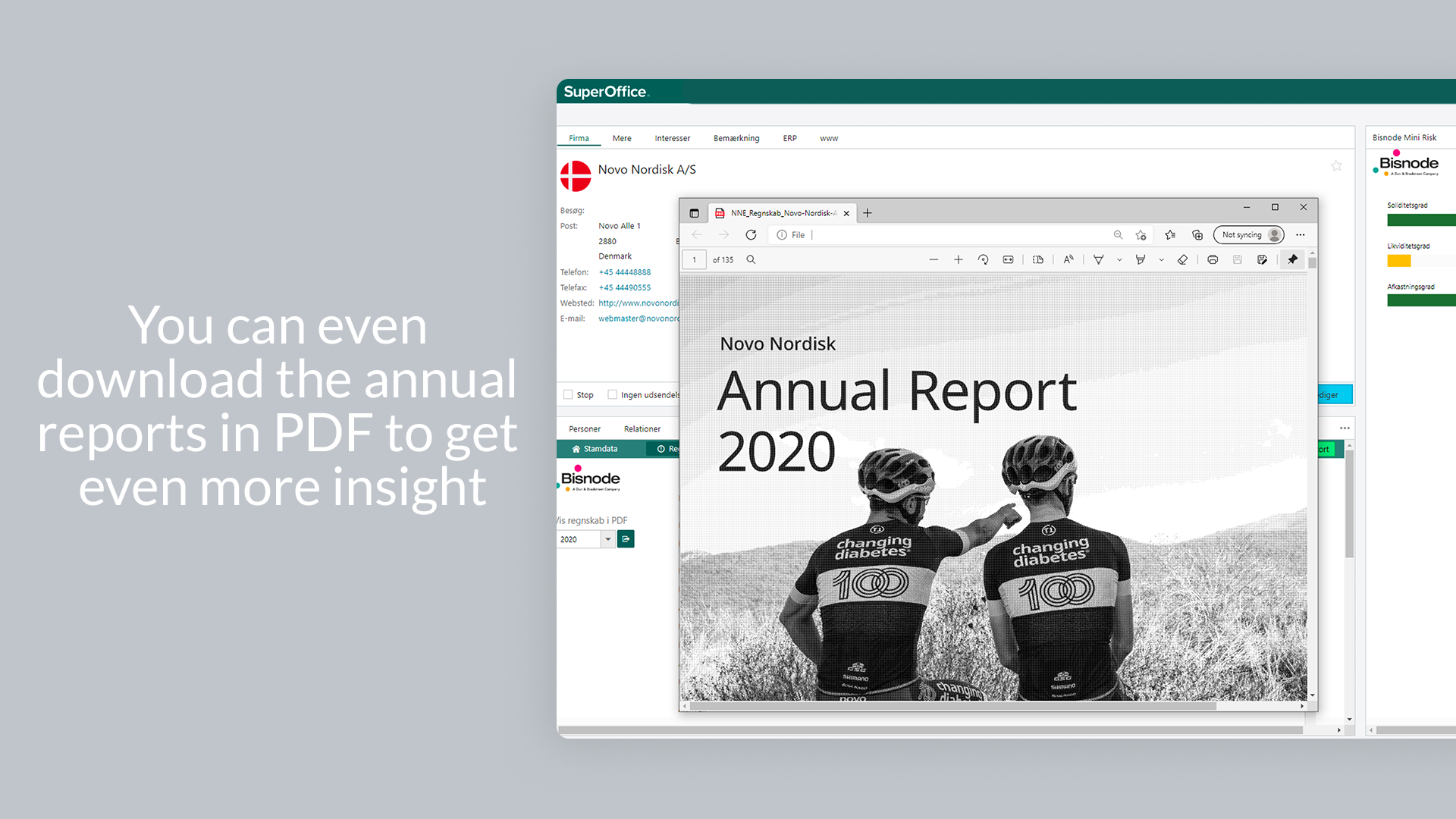Select the Highlight tool

click(x=1140, y=259)
